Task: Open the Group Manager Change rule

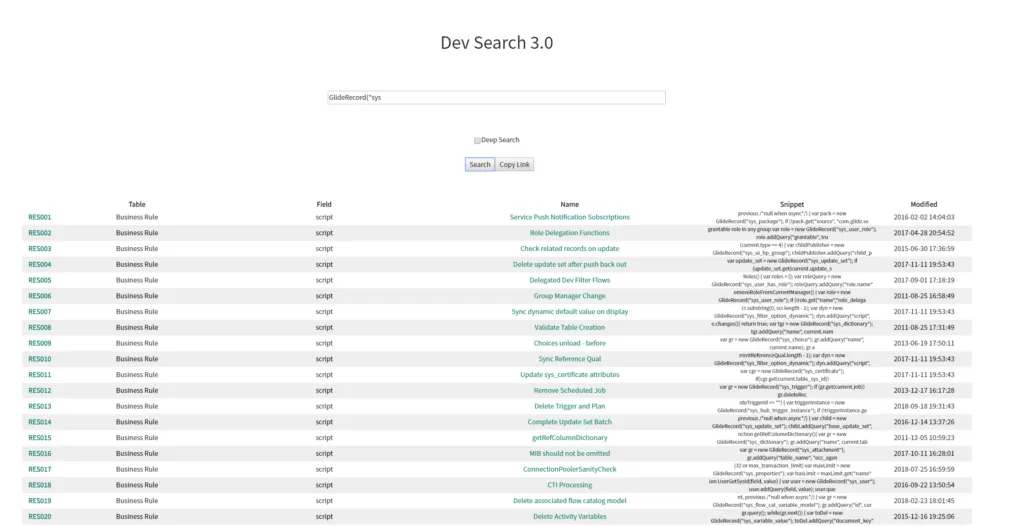Action: [569, 296]
